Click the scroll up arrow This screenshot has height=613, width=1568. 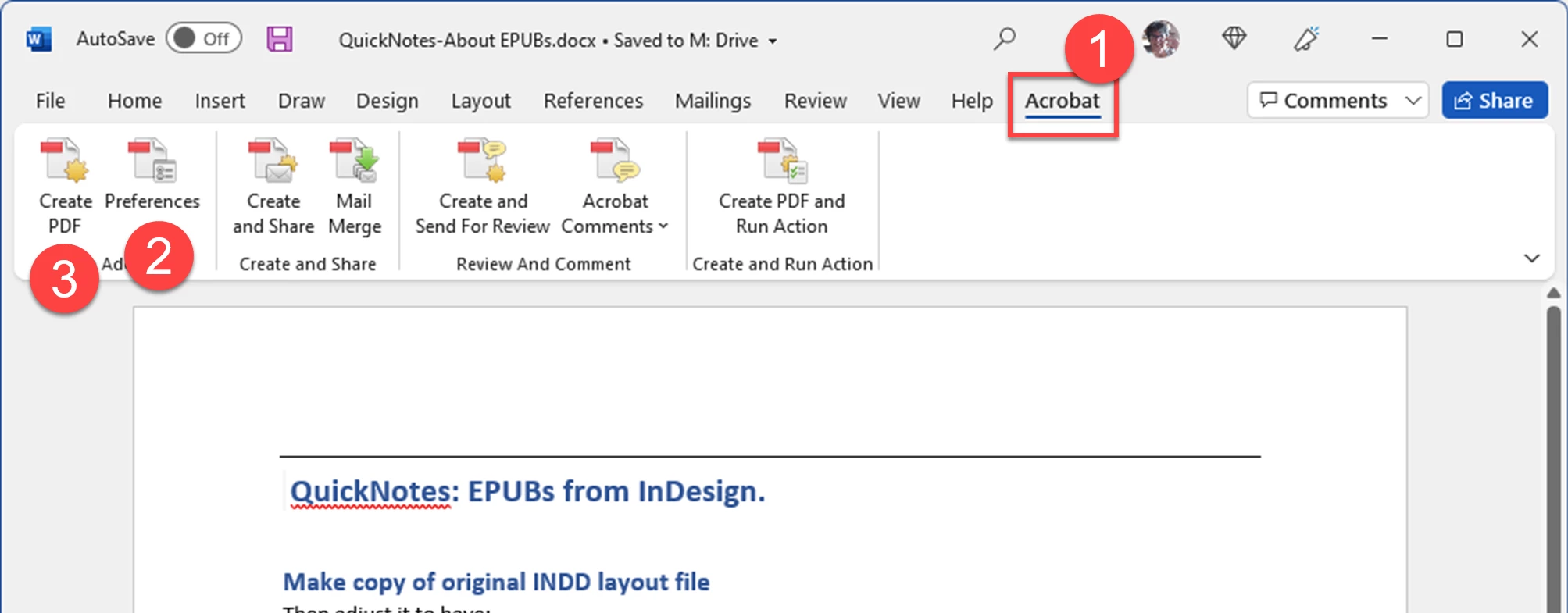(1553, 293)
